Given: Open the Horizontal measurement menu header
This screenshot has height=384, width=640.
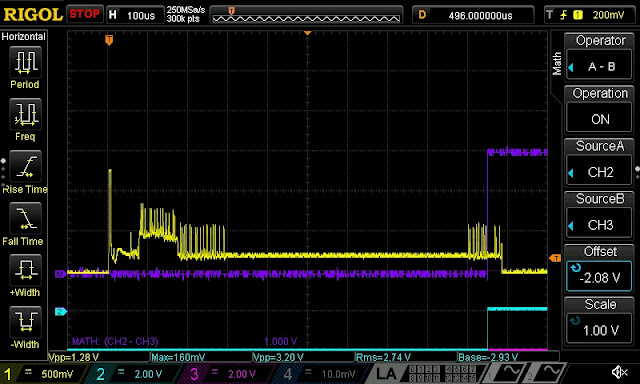Looking at the screenshot, I should pyautogui.click(x=24, y=37).
